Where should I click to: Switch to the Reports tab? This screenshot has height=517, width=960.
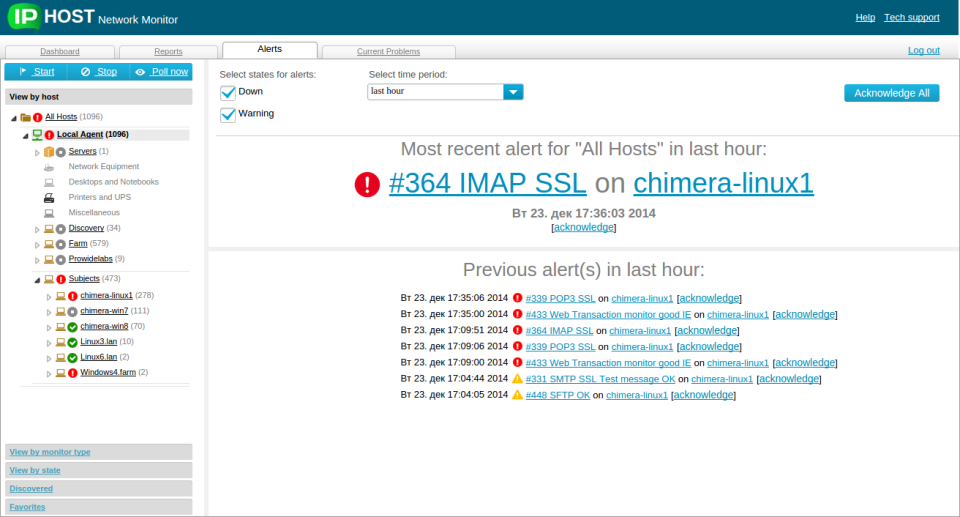pyautogui.click(x=168, y=51)
